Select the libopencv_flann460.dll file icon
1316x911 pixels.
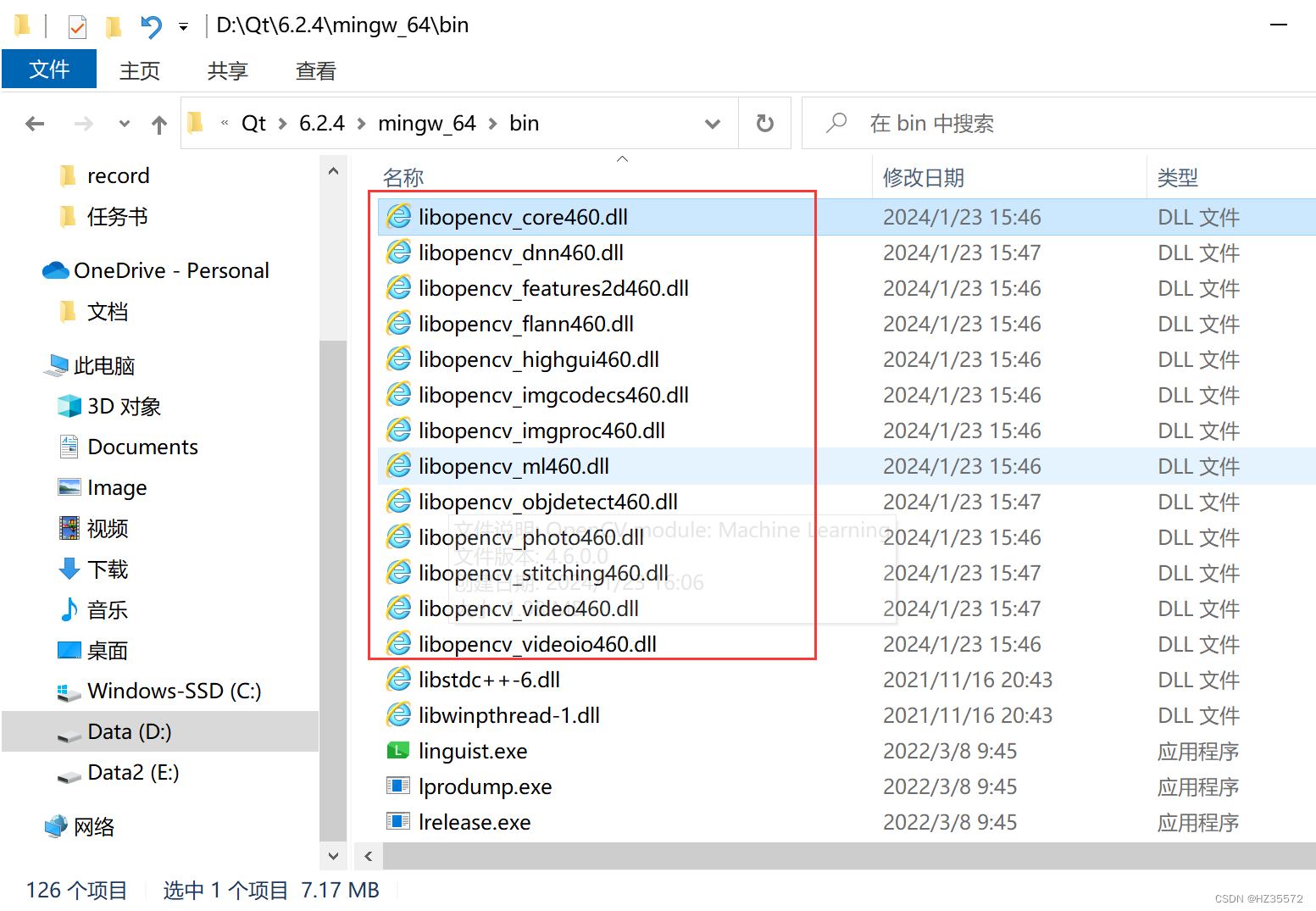tap(398, 323)
